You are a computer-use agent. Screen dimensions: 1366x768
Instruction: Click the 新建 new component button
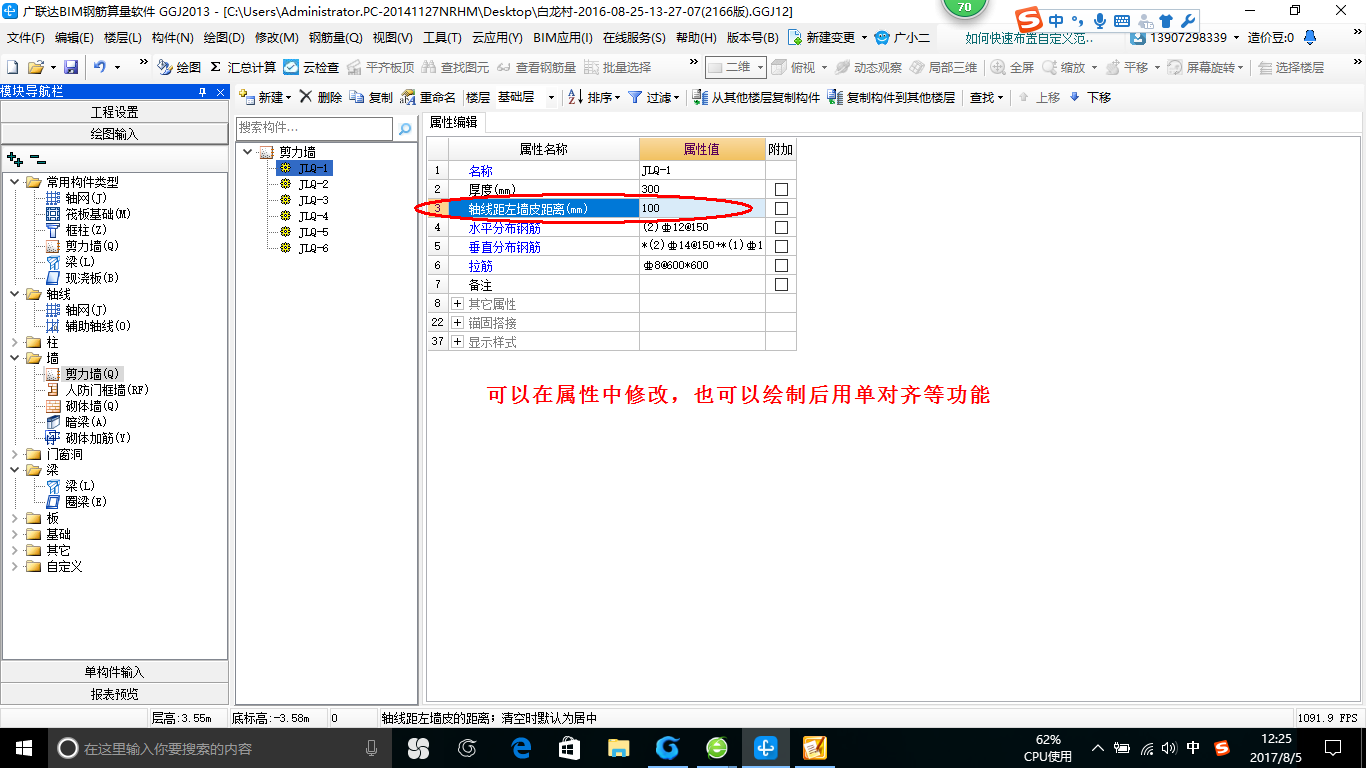tap(265, 97)
